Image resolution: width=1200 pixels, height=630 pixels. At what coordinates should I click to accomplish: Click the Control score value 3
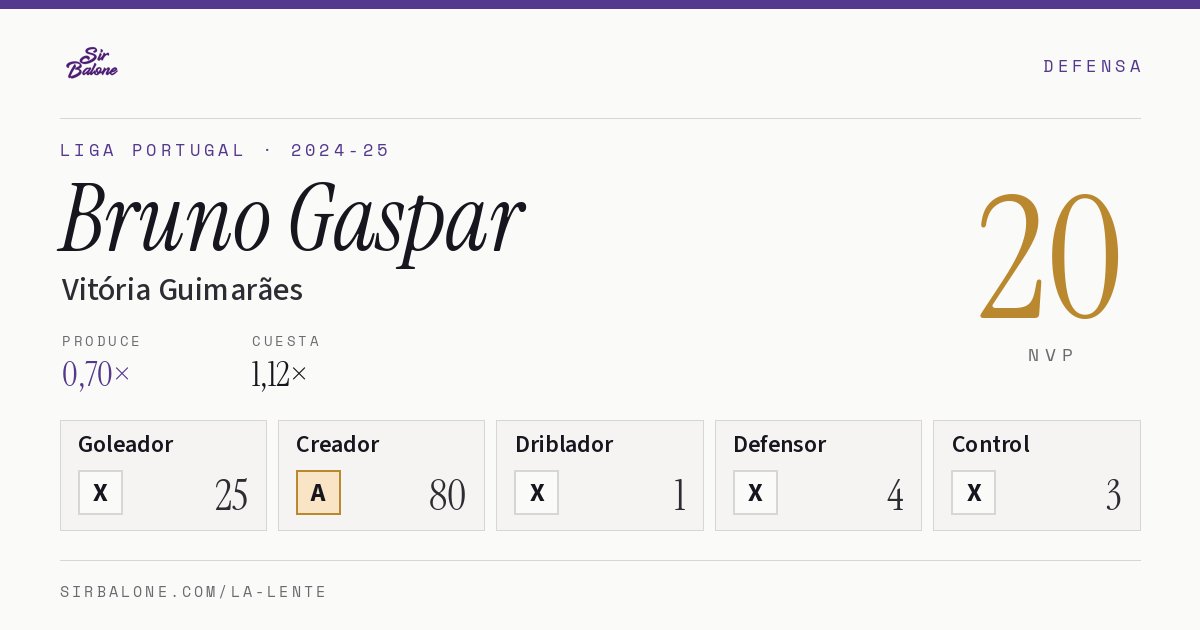pyautogui.click(x=1113, y=495)
